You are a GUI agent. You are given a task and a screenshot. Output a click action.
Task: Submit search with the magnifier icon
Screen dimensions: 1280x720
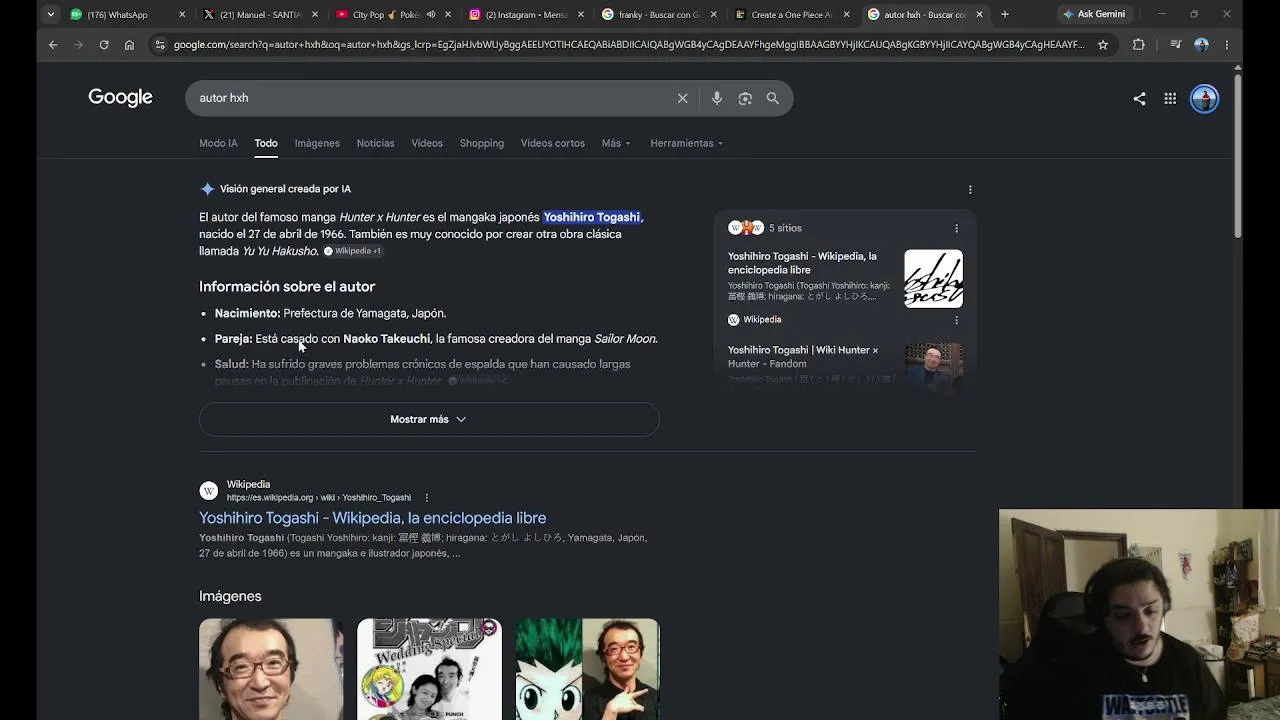coord(773,98)
